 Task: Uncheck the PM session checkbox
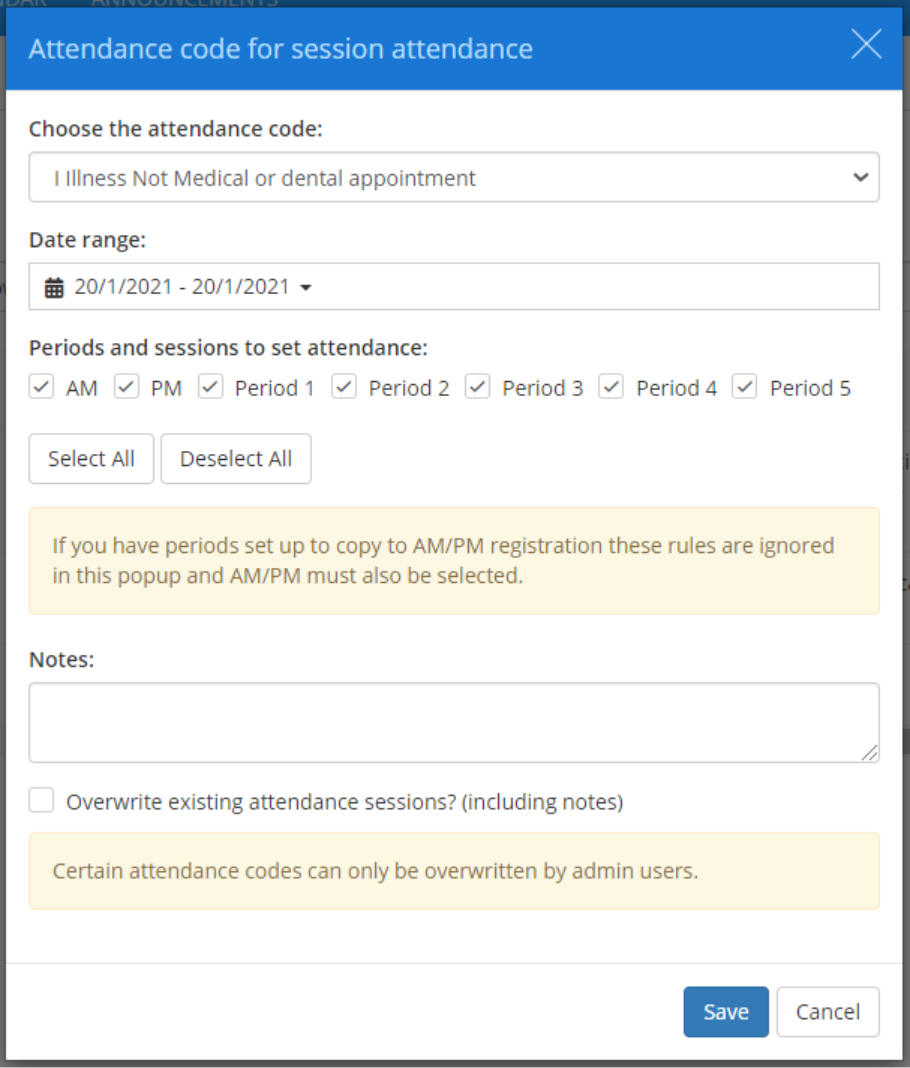click(x=127, y=387)
